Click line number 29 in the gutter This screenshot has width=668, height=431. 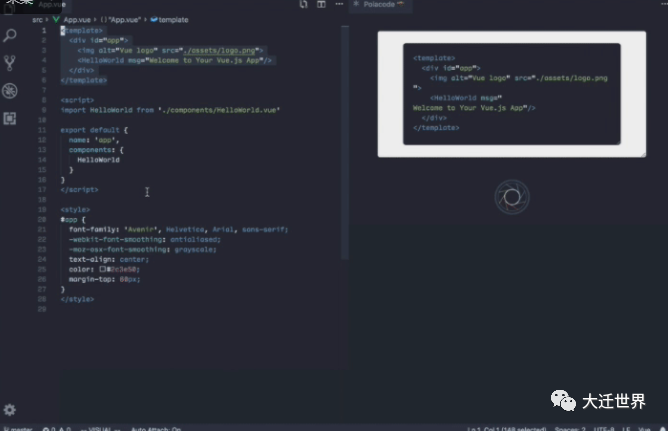(42, 309)
